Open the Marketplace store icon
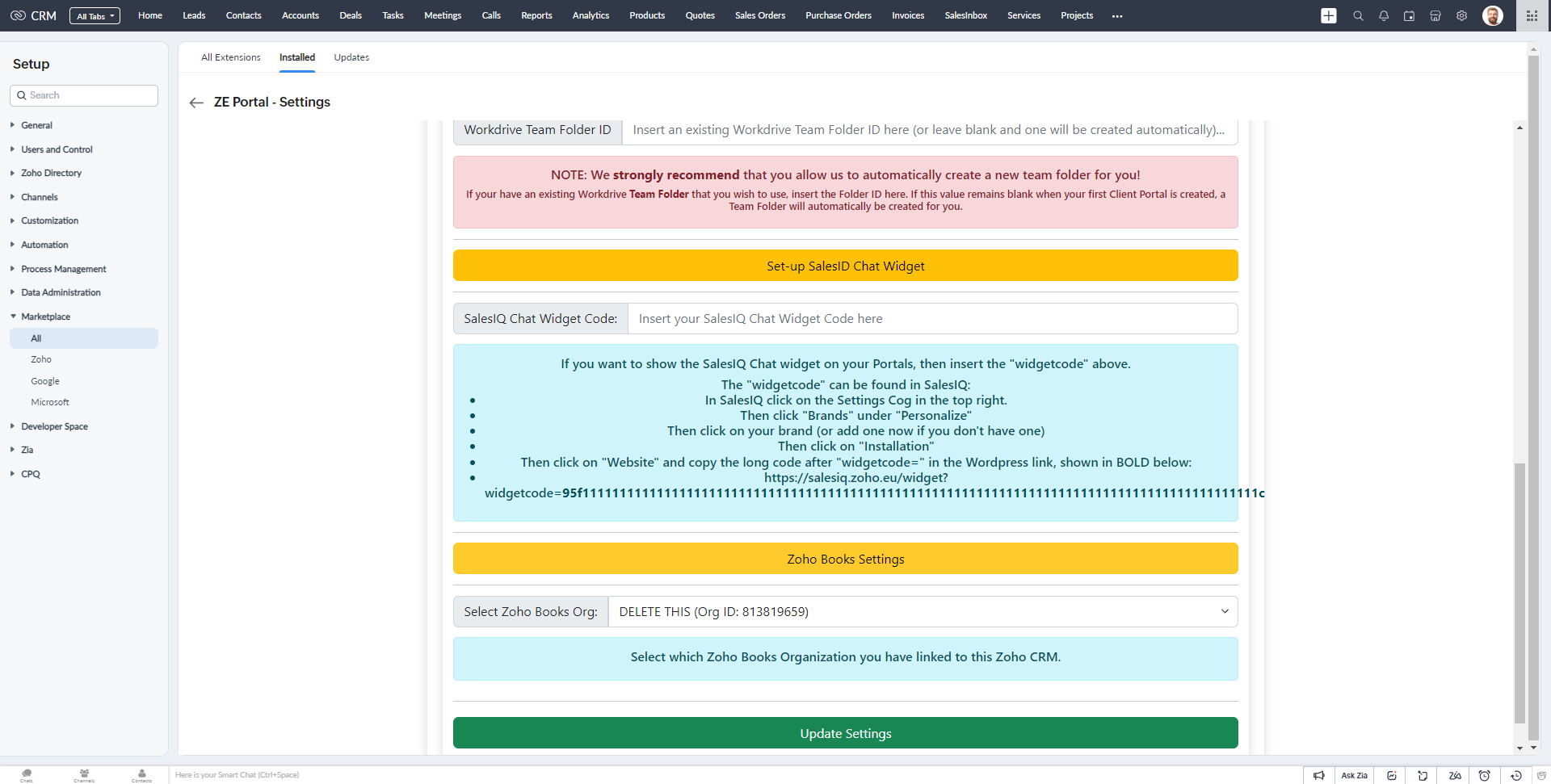Screen dimensions: 1551x784 1435,15
